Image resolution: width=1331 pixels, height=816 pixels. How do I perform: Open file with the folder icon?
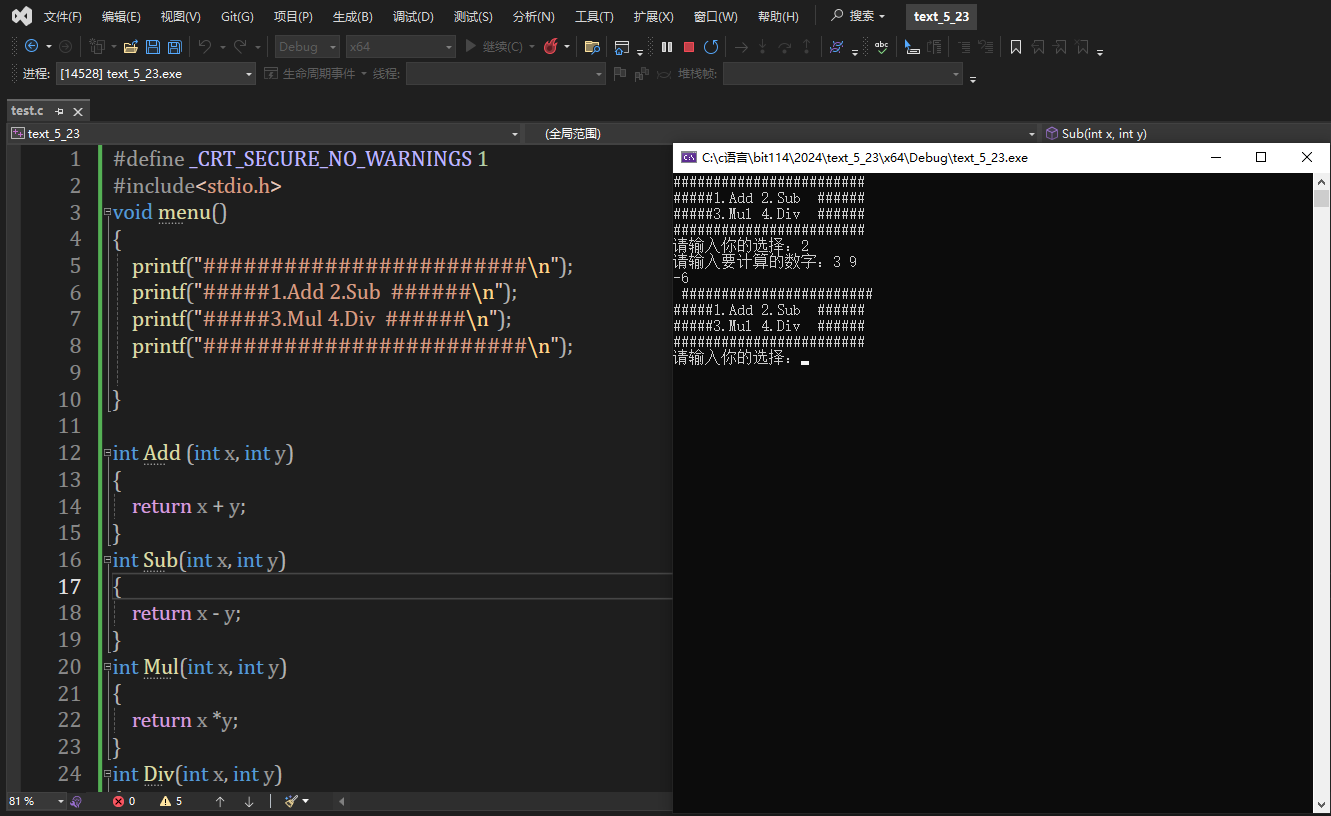131,46
